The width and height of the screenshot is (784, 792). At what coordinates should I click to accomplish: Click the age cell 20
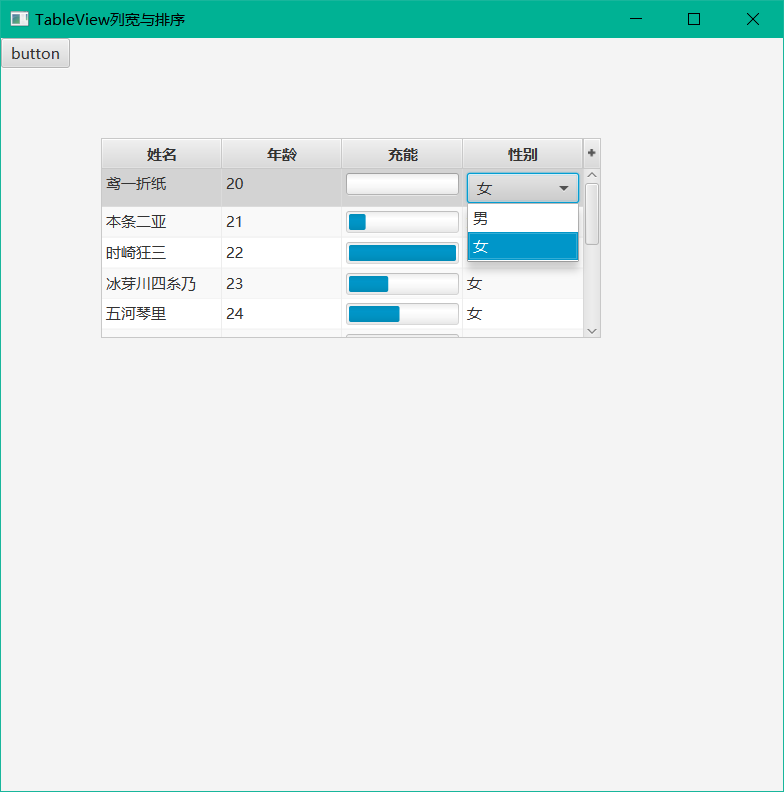281,187
